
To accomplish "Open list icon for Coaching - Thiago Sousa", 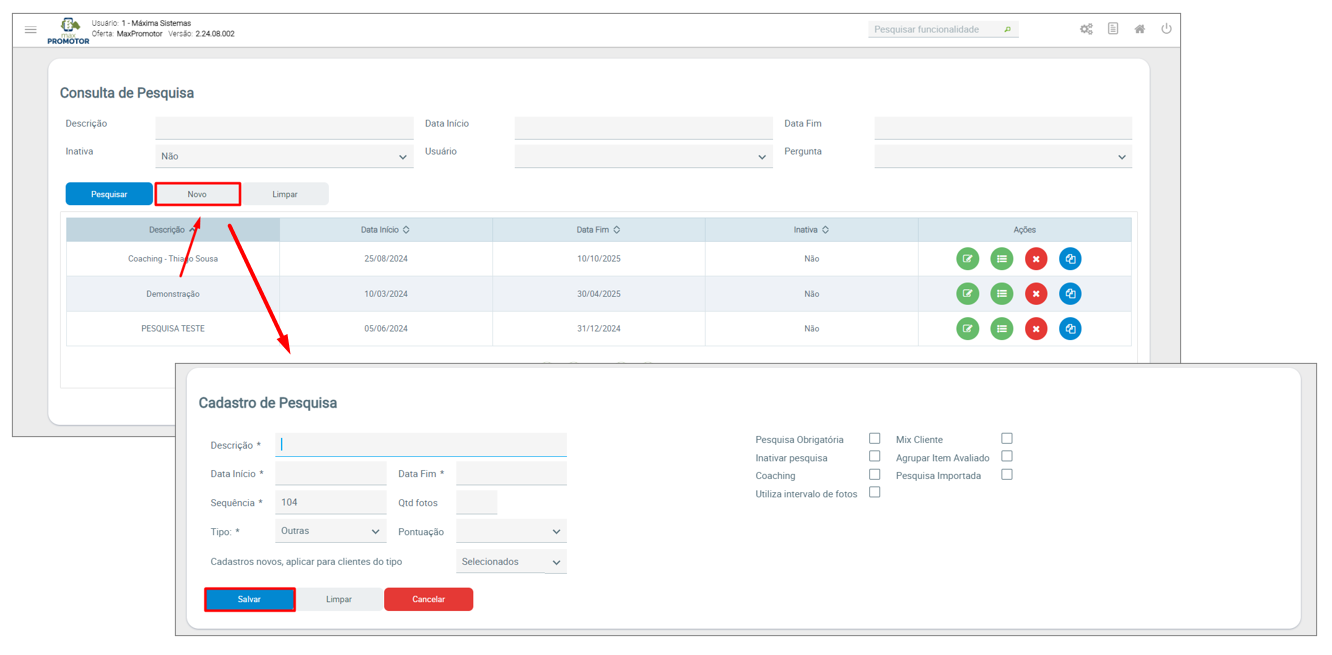I will [1001, 259].
